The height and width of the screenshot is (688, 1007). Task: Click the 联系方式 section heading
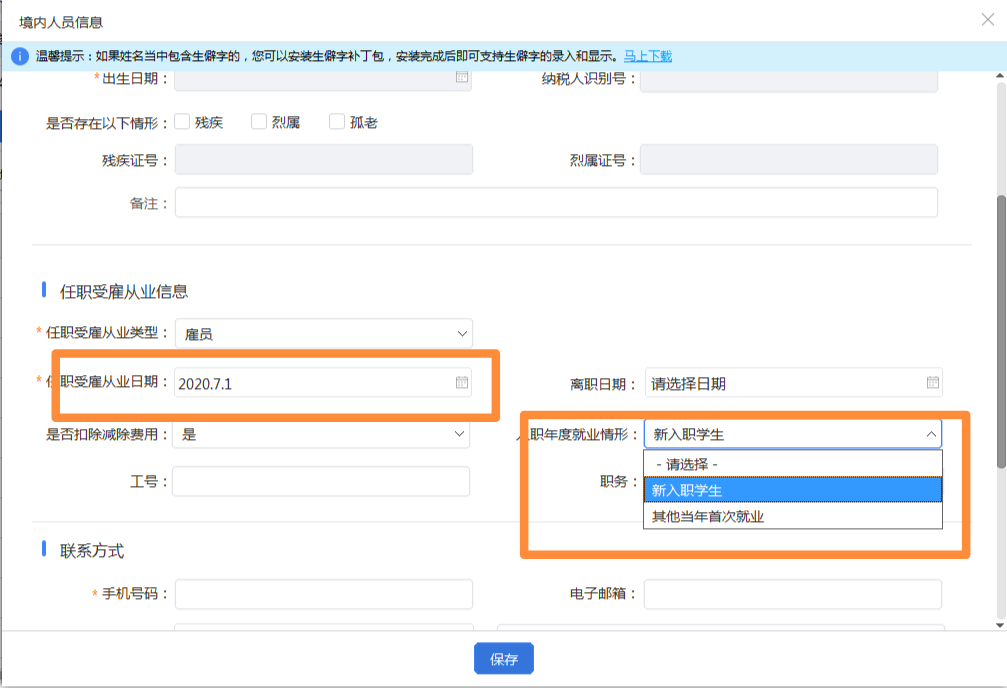click(x=92, y=551)
